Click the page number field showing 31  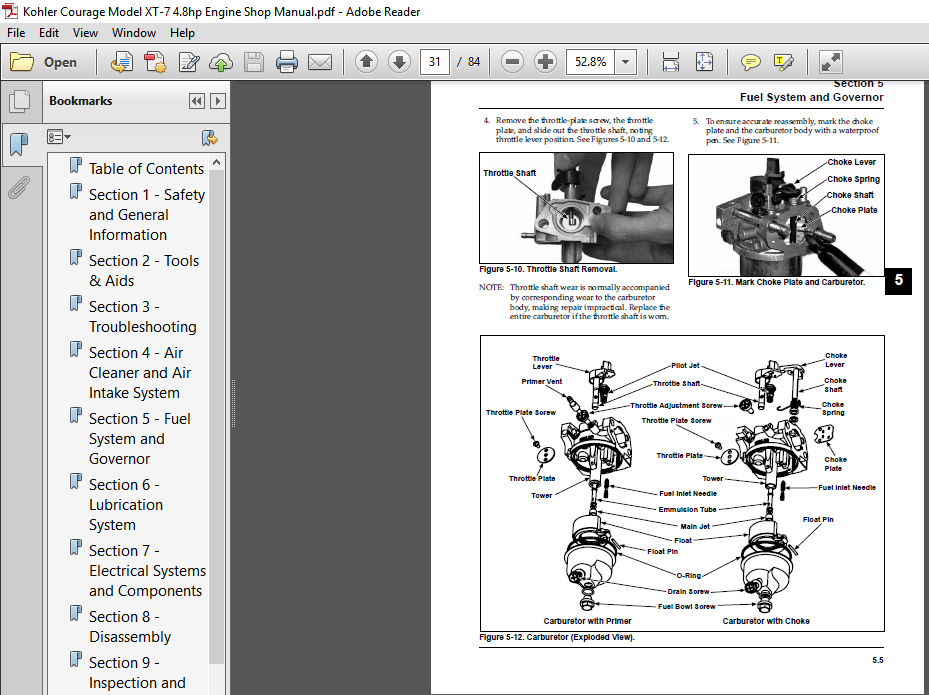435,62
